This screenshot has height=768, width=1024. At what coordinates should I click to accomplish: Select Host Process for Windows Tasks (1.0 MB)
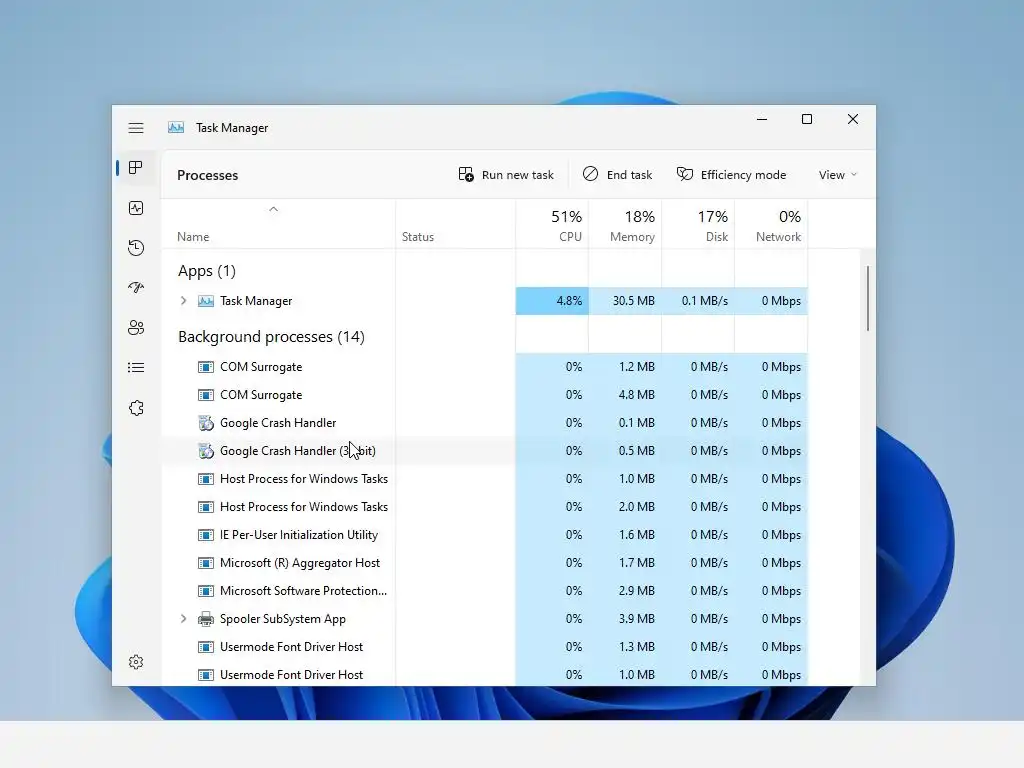pyautogui.click(x=485, y=479)
